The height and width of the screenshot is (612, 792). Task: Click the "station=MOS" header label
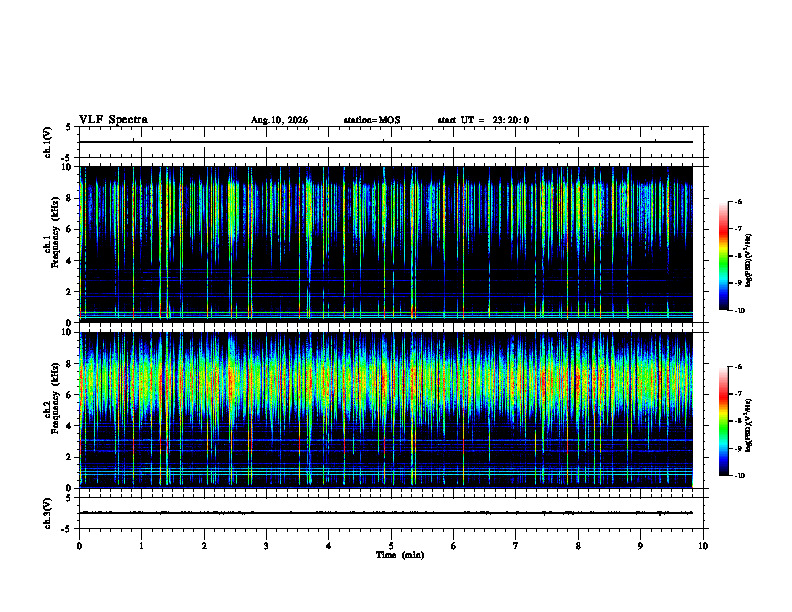click(372, 120)
